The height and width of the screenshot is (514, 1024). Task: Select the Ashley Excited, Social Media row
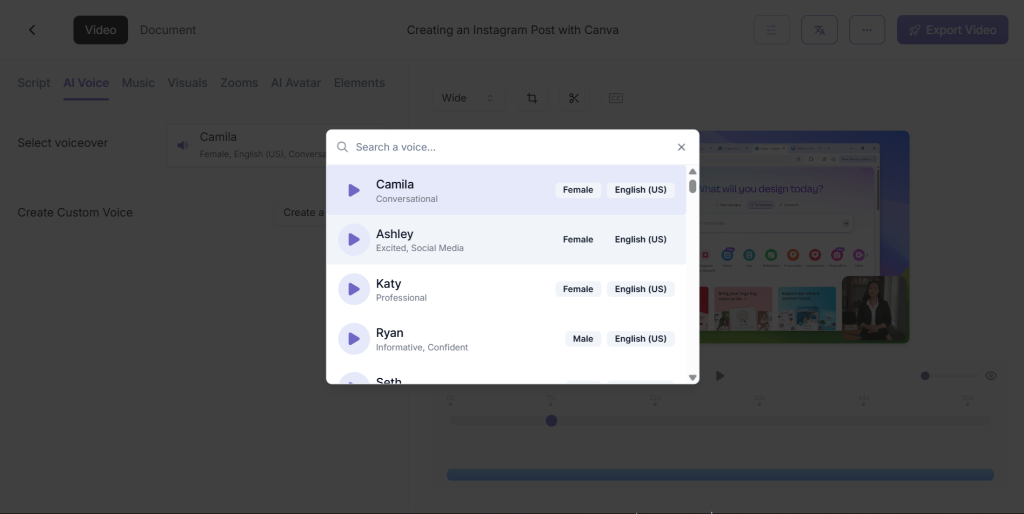[x=506, y=240]
